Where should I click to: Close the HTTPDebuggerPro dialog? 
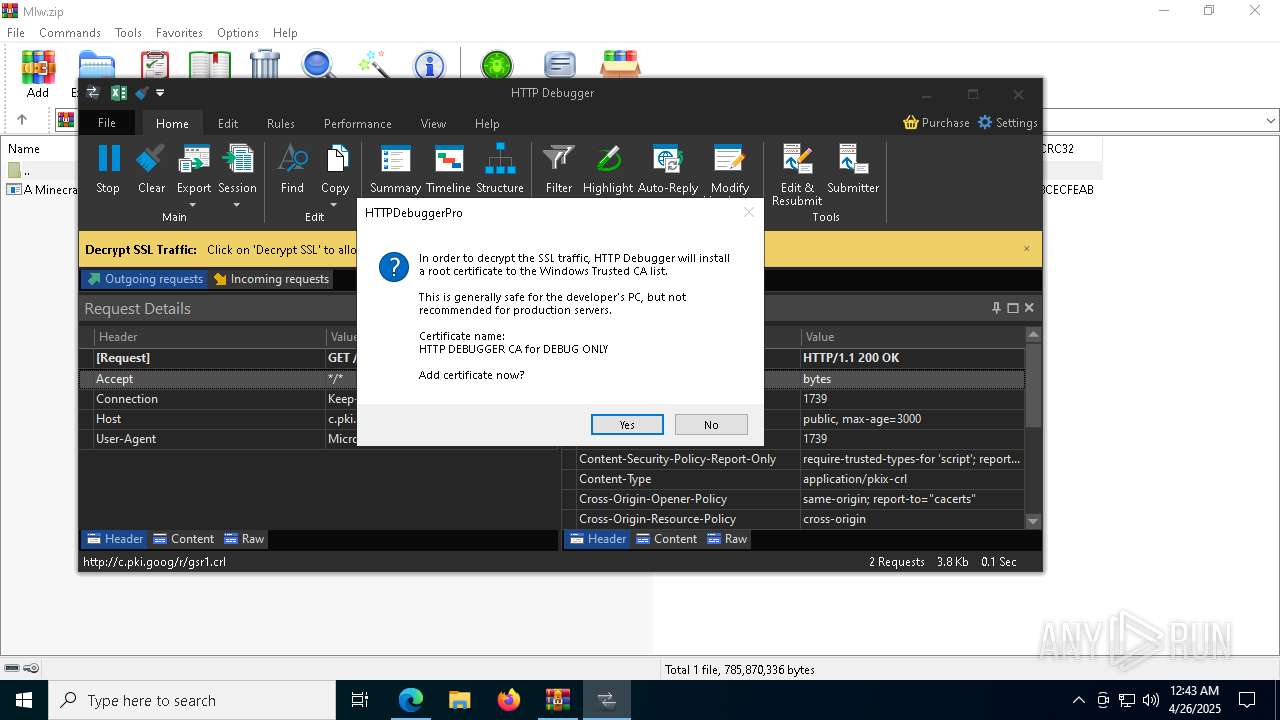[x=748, y=212]
